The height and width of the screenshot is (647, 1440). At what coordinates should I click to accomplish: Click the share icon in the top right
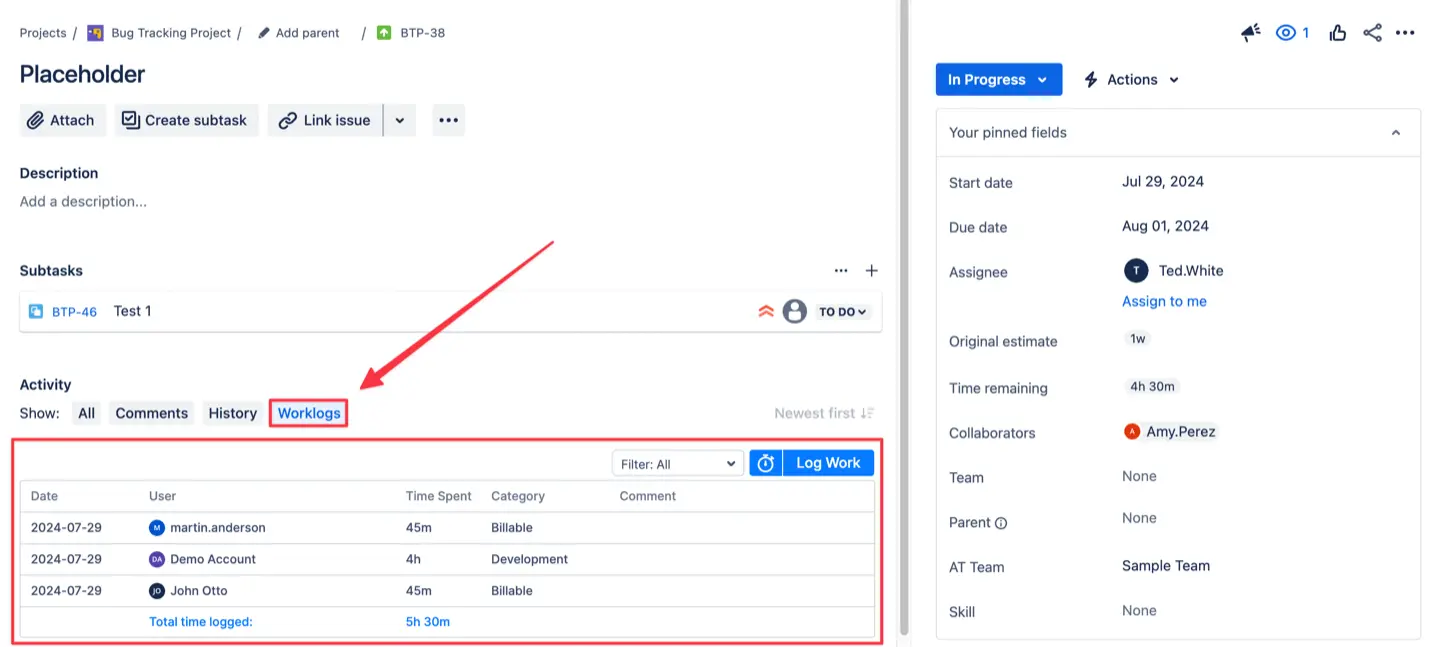(x=1372, y=32)
